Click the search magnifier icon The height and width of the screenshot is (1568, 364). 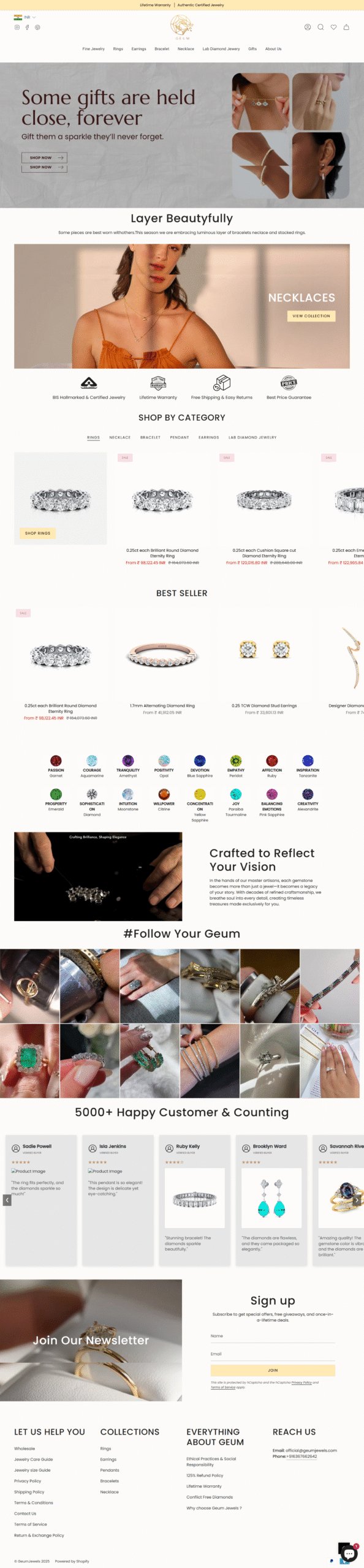[x=320, y=27]
